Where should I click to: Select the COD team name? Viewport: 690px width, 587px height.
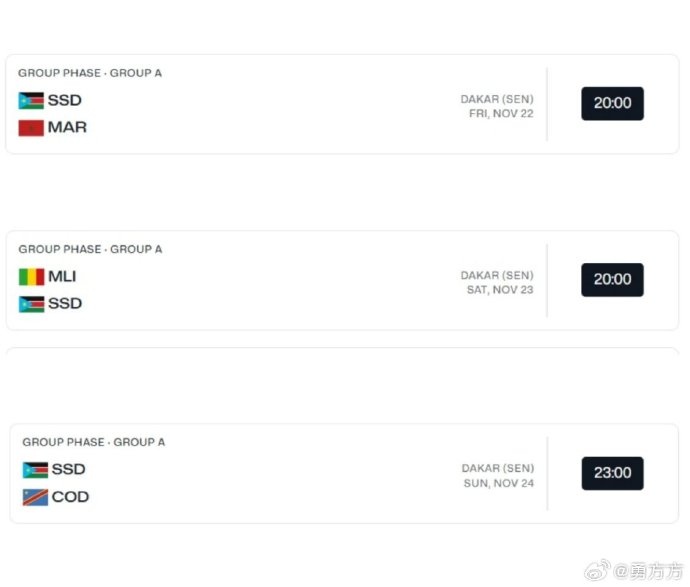pyautogui.click(x=70, y=497)
